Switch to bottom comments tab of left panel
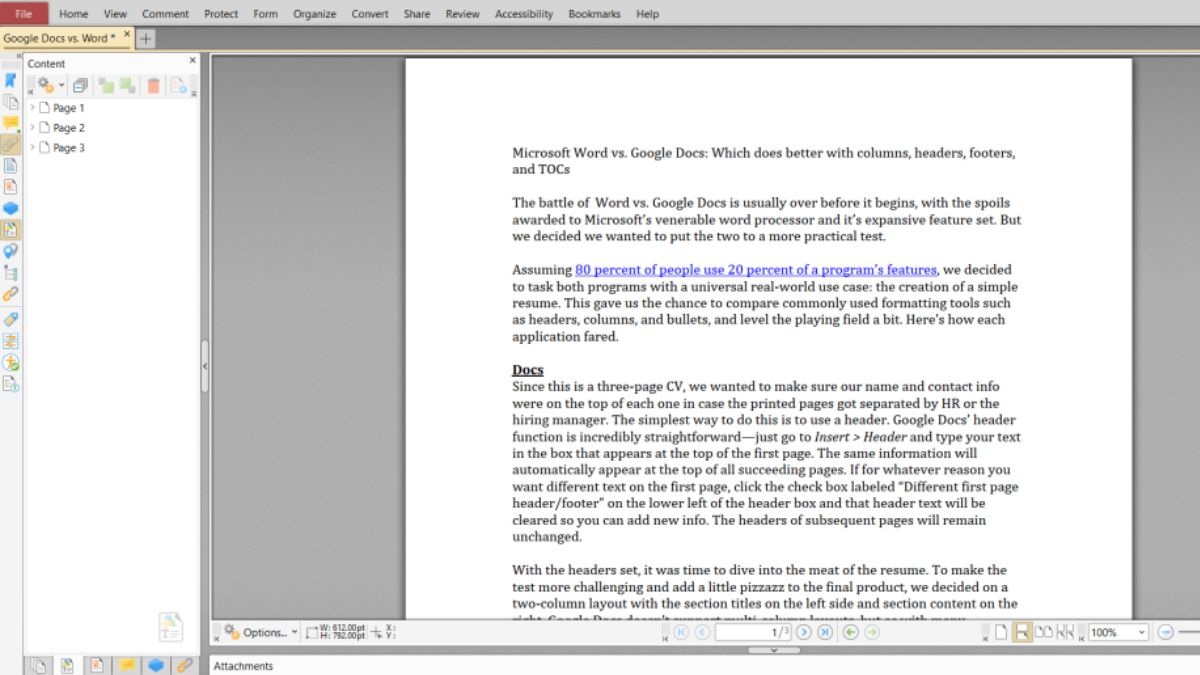This screenshot has height=675, width=1200. point(127,664)
